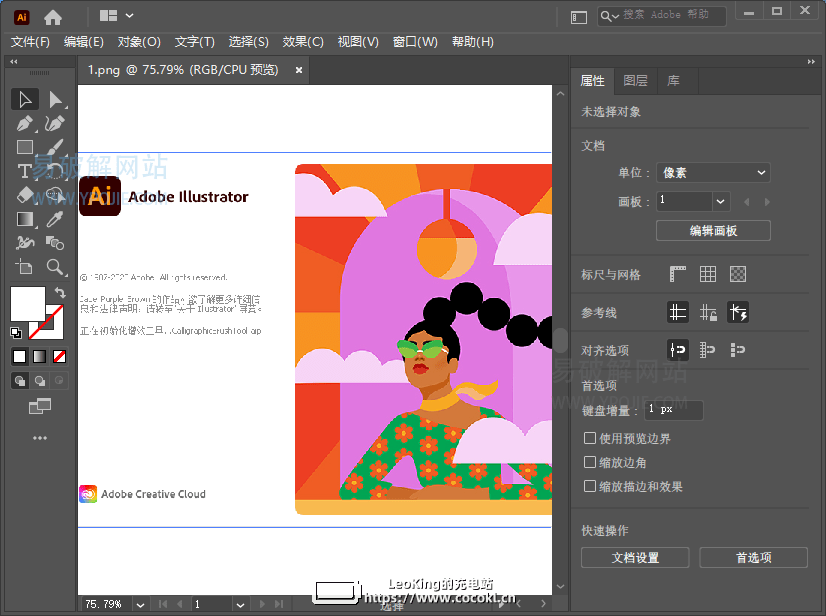Viewport: 826px width, 616px height.
Task: Toggle Lock Guides icon
Action: (707, 312)
